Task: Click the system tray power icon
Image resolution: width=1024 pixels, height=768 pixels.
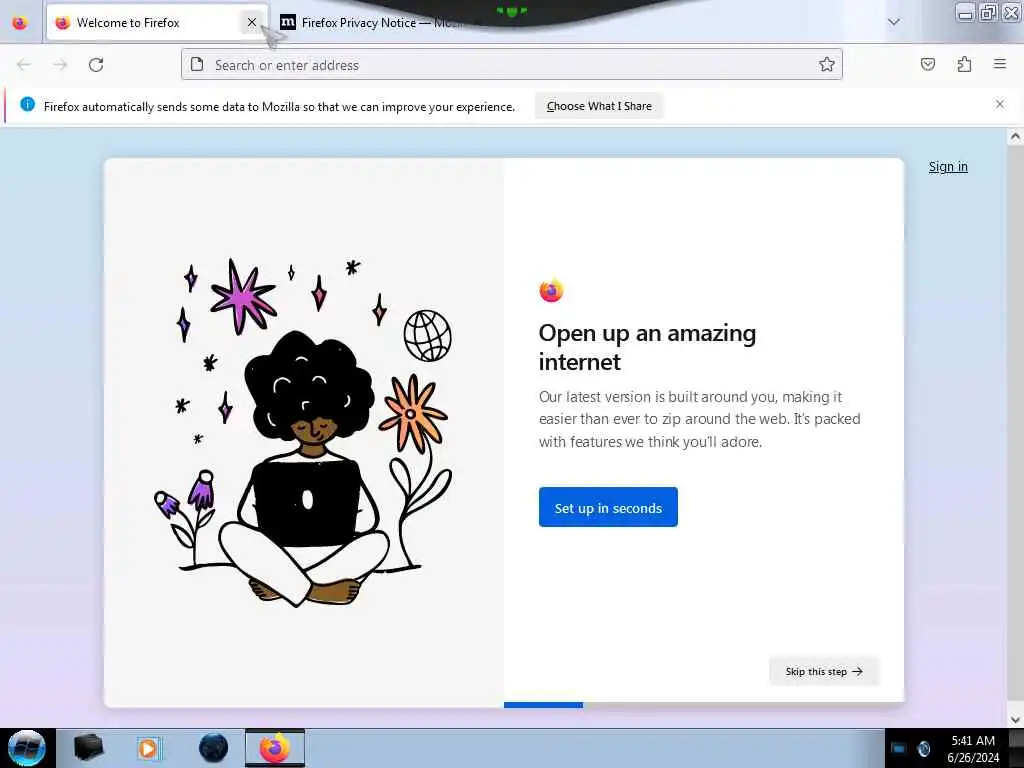Action: point(923,748)
